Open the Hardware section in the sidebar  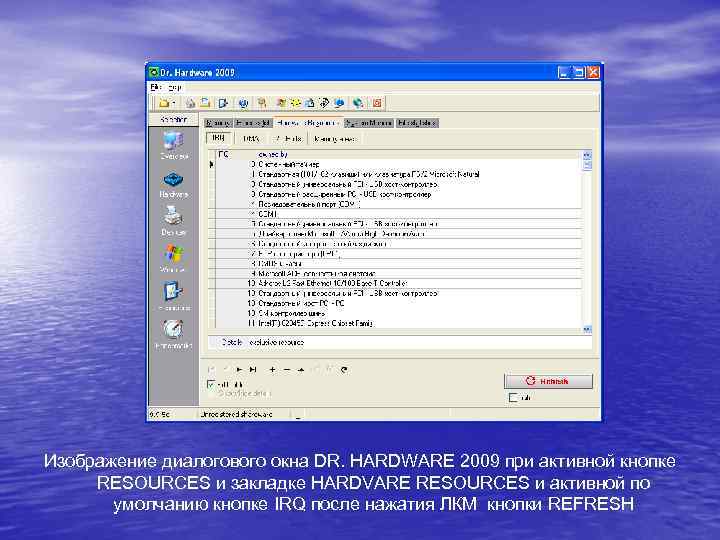pyautogui.click(x=174, y=184)
